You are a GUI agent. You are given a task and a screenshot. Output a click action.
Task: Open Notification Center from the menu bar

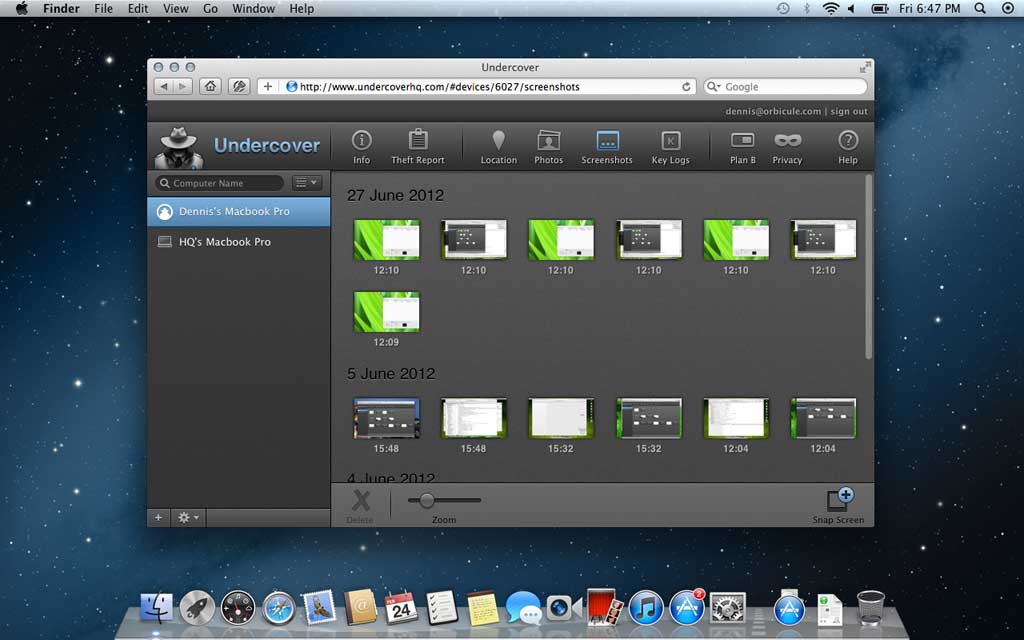(x=1008, y=8)
